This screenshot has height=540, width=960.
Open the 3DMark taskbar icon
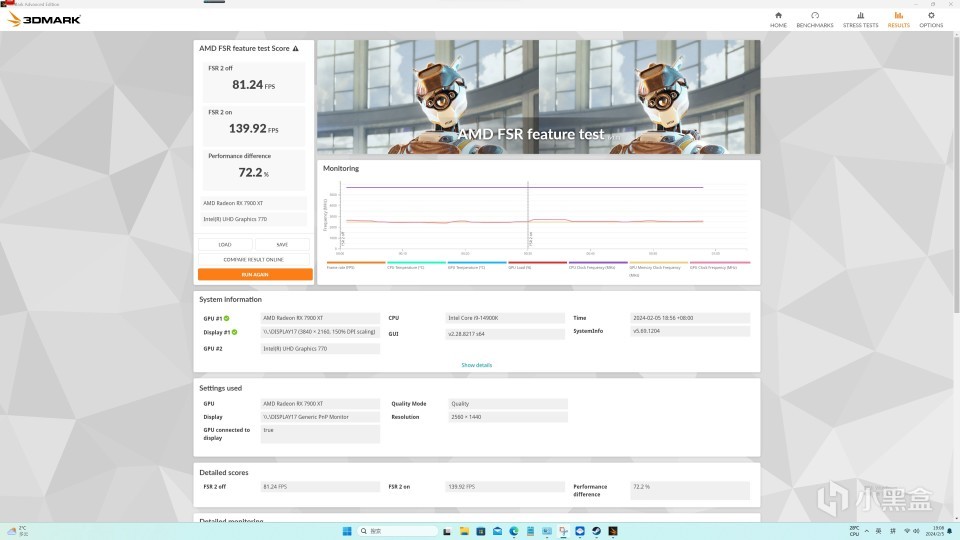pyautogui.click(x=613, y=531)
